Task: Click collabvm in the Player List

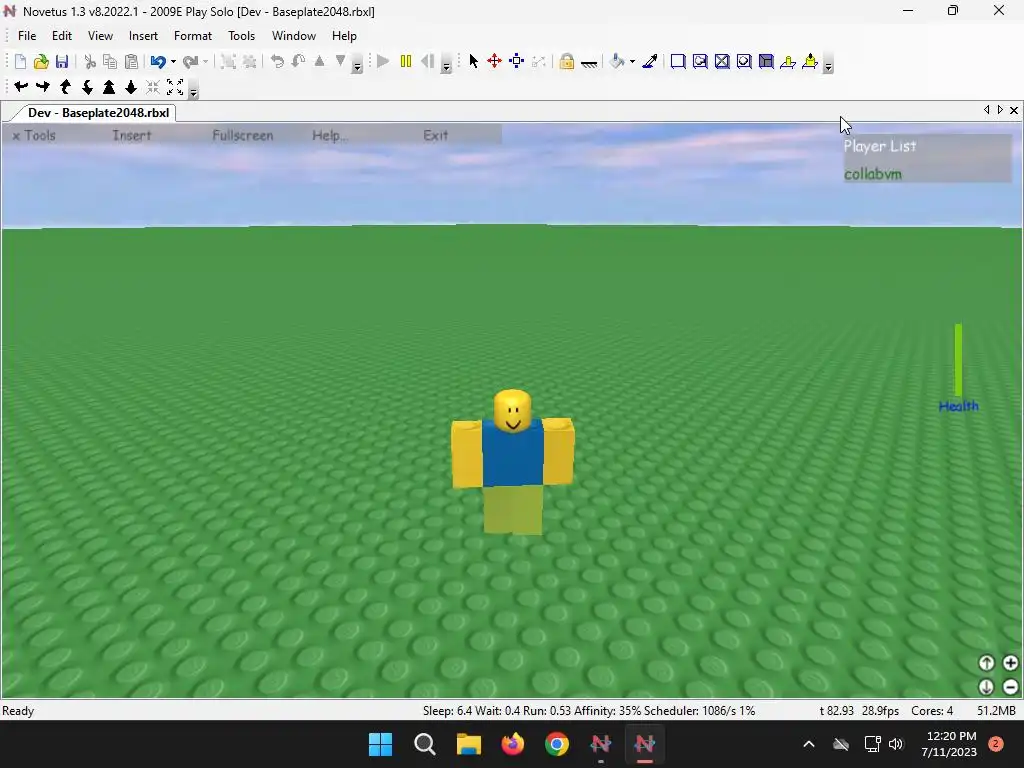Action: (x=872, y=174)
